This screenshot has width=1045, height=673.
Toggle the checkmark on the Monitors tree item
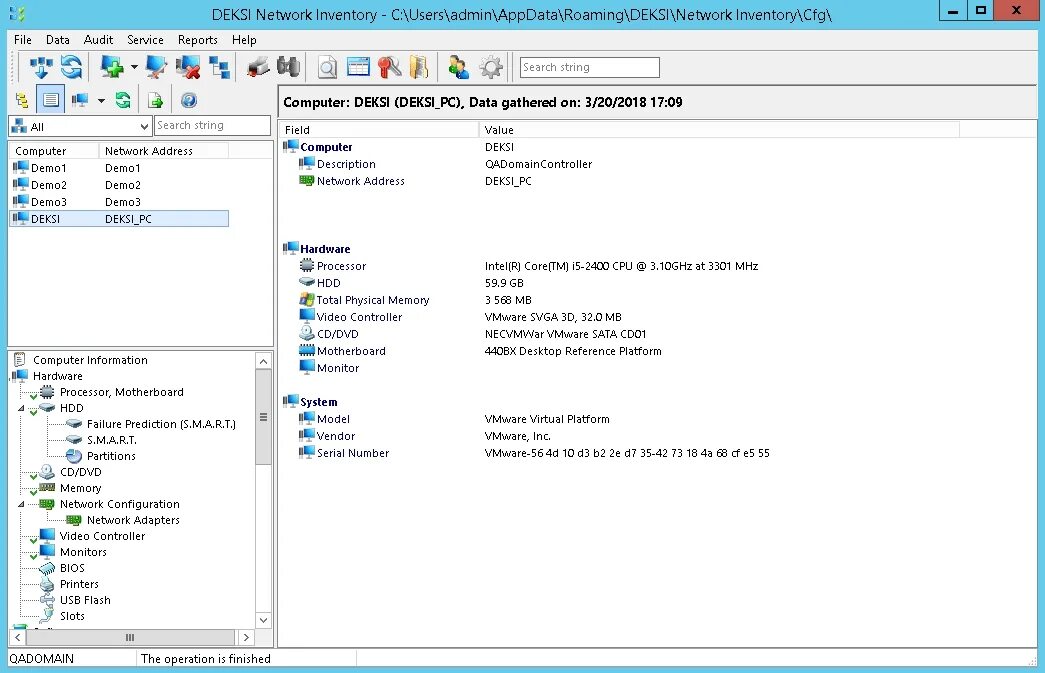33,556
